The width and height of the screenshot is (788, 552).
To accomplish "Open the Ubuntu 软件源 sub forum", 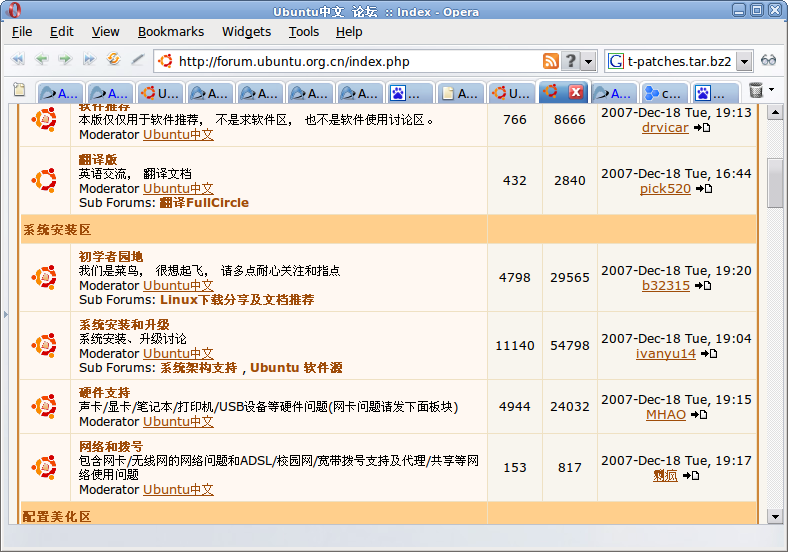I will [296, 368].
